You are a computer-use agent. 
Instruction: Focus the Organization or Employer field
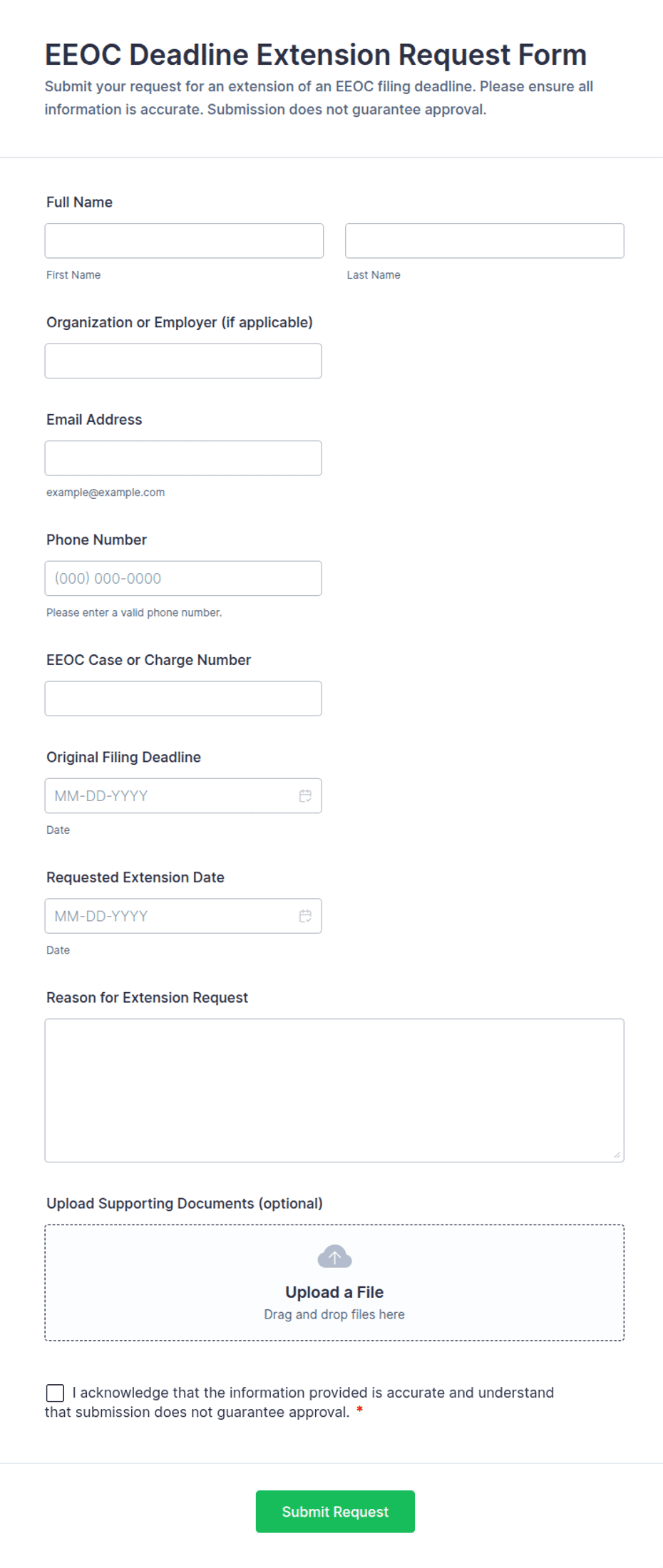click(183, 361)
